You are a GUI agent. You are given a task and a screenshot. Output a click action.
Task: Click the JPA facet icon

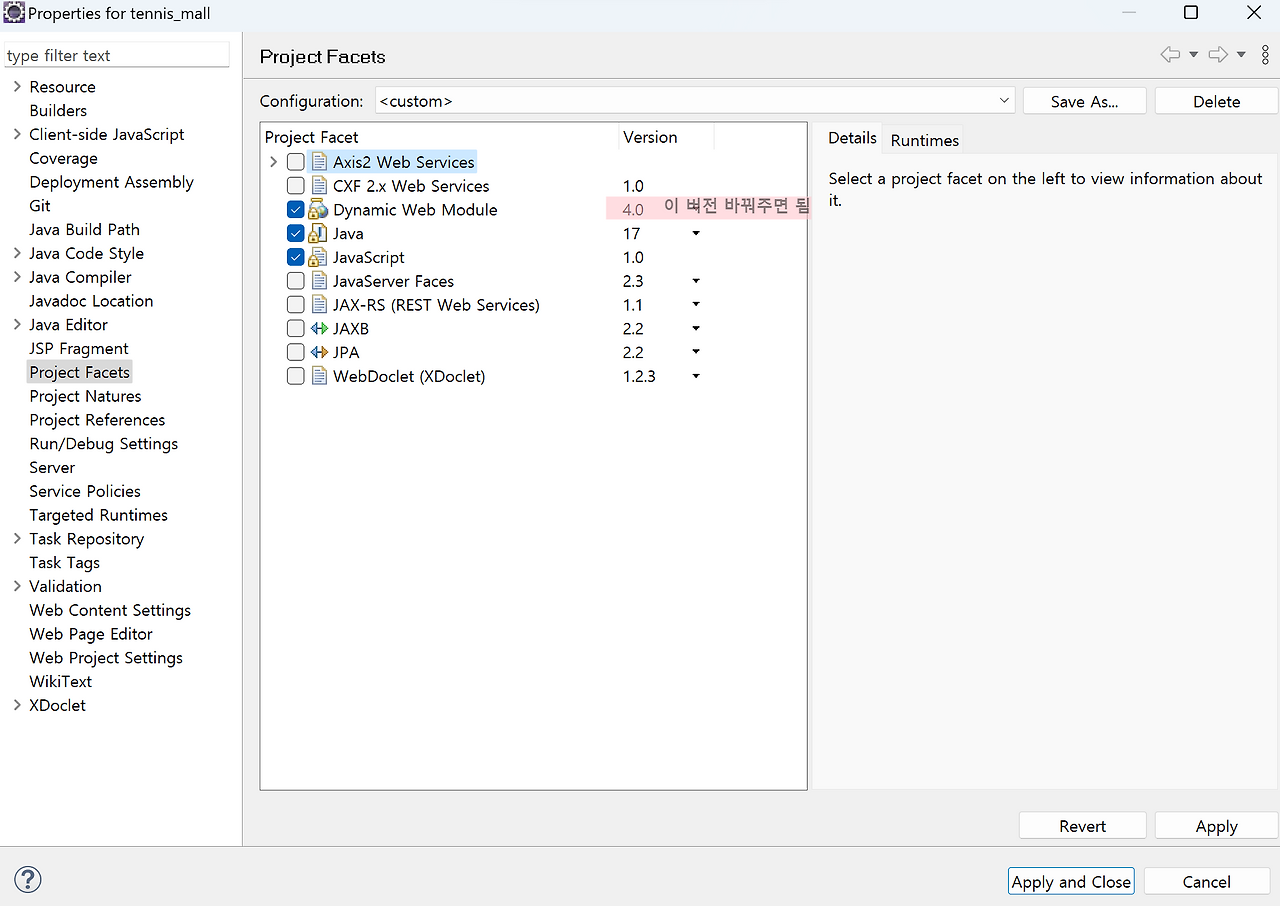320,352
